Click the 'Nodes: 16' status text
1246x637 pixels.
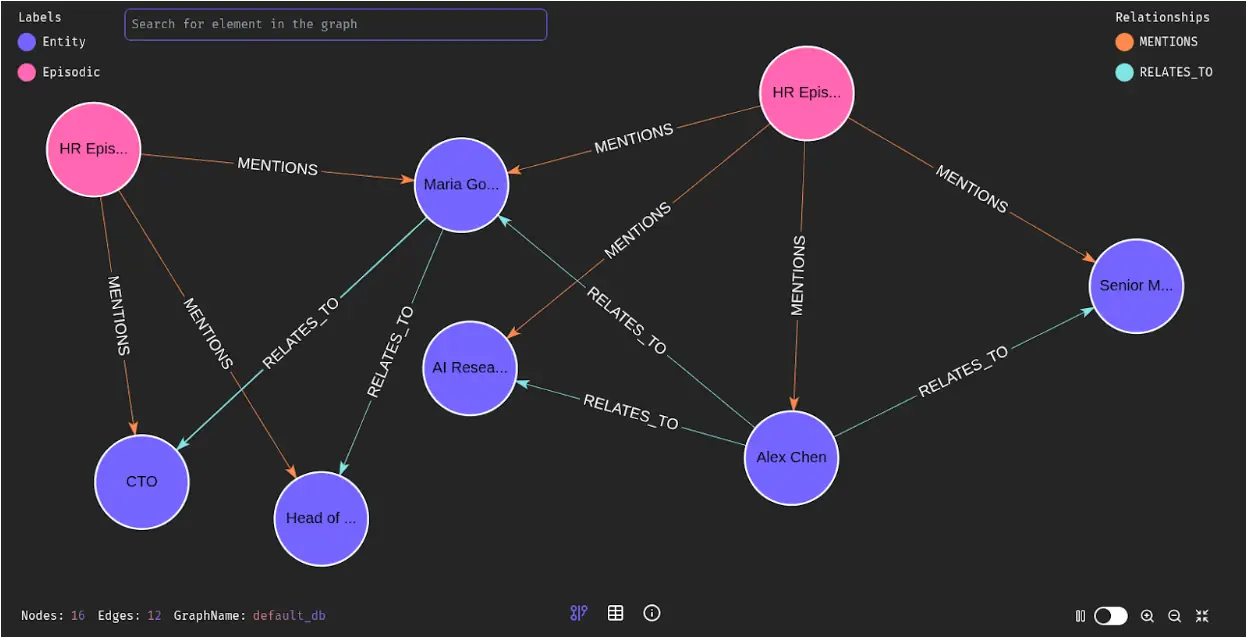[53, 615]
